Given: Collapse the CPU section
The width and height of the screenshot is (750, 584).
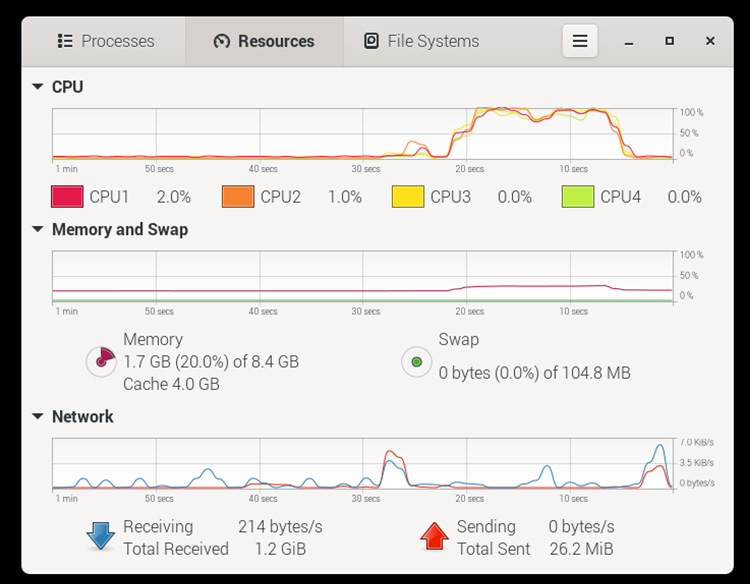Looking at the screenshot, I should (37, 87).
